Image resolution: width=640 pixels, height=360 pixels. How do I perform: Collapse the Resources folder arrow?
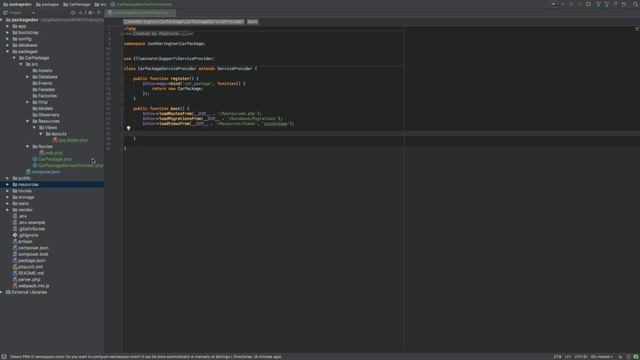[x=28, y=121]
